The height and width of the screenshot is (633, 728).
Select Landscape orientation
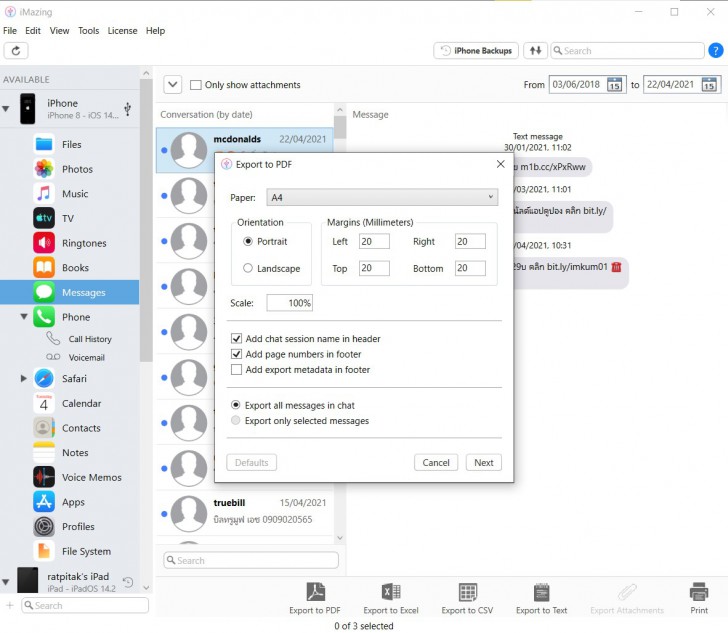click(x=248, y=268)
